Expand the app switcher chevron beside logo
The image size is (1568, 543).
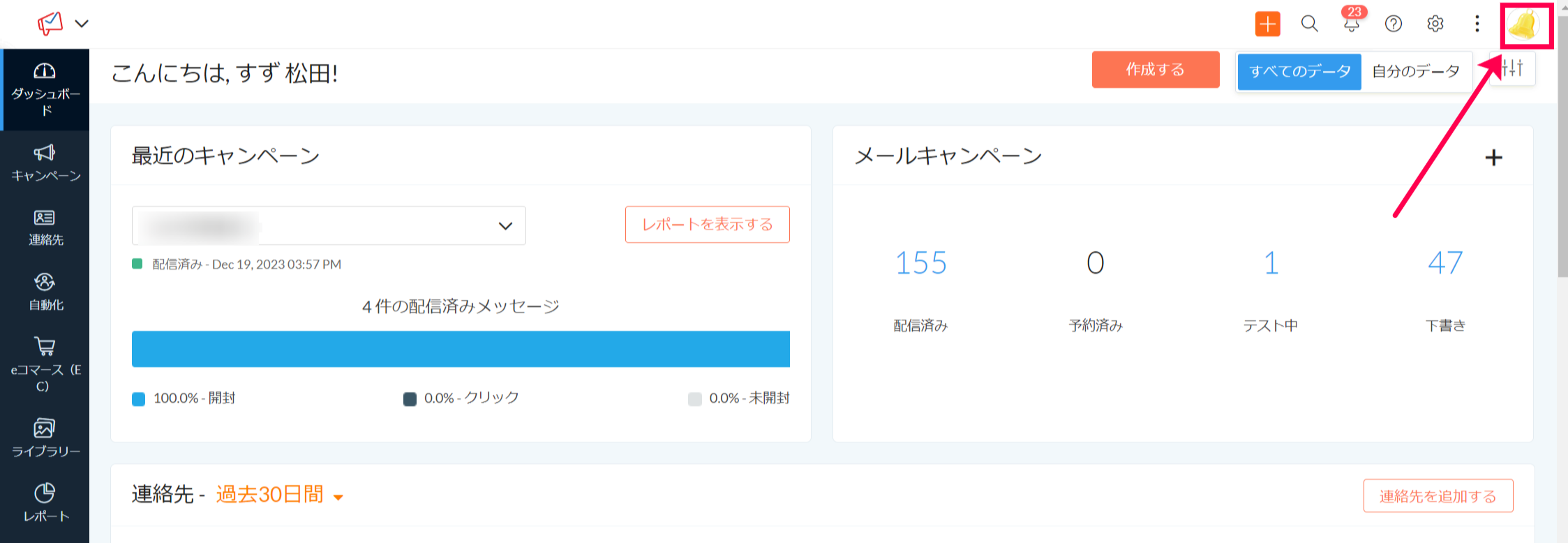(x=82, y=24)
